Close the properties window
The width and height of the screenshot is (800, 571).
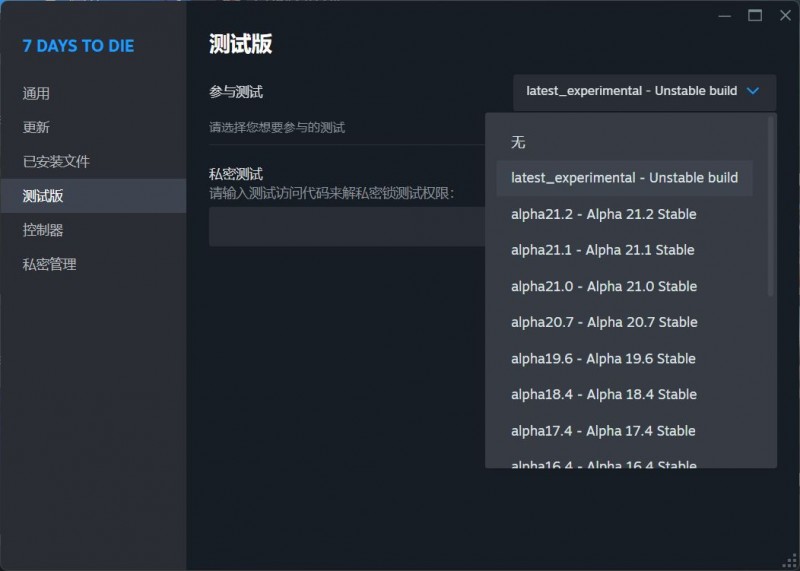(786, 16)
